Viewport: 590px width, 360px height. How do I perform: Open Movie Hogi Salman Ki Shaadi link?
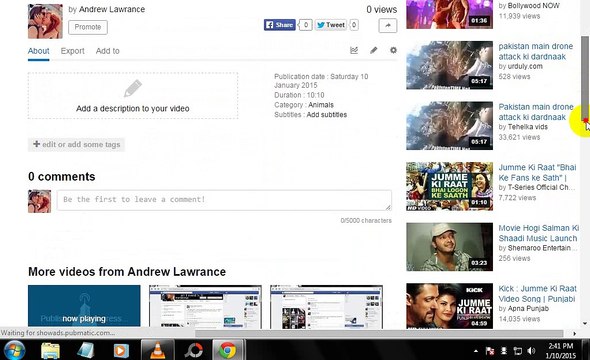click(538, 233)
